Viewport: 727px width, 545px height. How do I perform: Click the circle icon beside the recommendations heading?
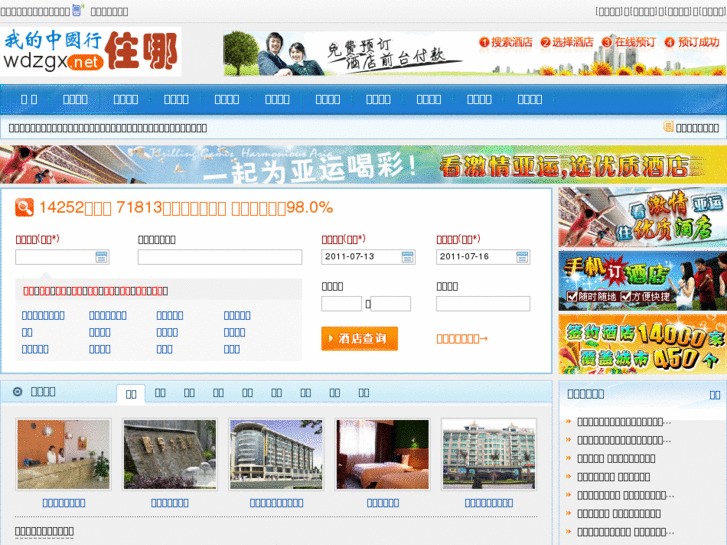[18, 392]
